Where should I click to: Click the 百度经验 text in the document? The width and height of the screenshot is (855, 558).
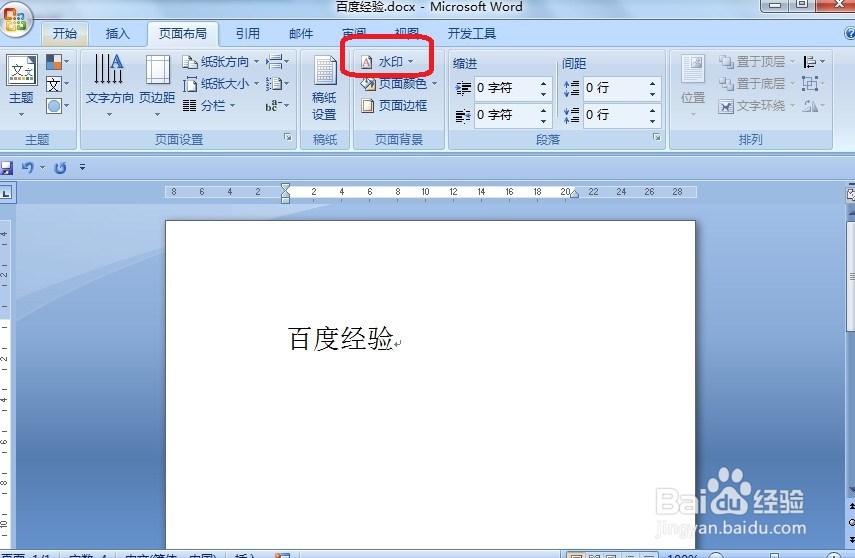pyautogui.click(x=341, y=338)
